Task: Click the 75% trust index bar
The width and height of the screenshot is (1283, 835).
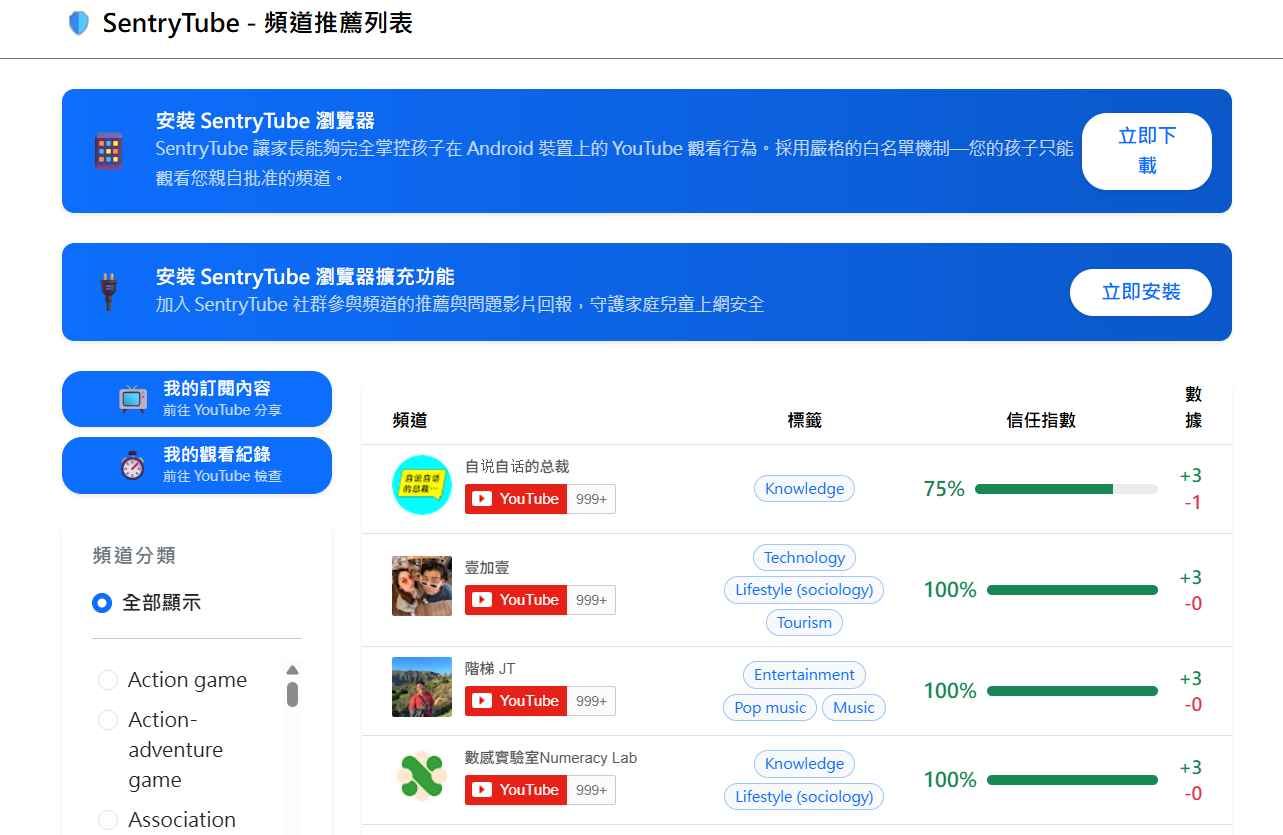Action: (1066, 489)
